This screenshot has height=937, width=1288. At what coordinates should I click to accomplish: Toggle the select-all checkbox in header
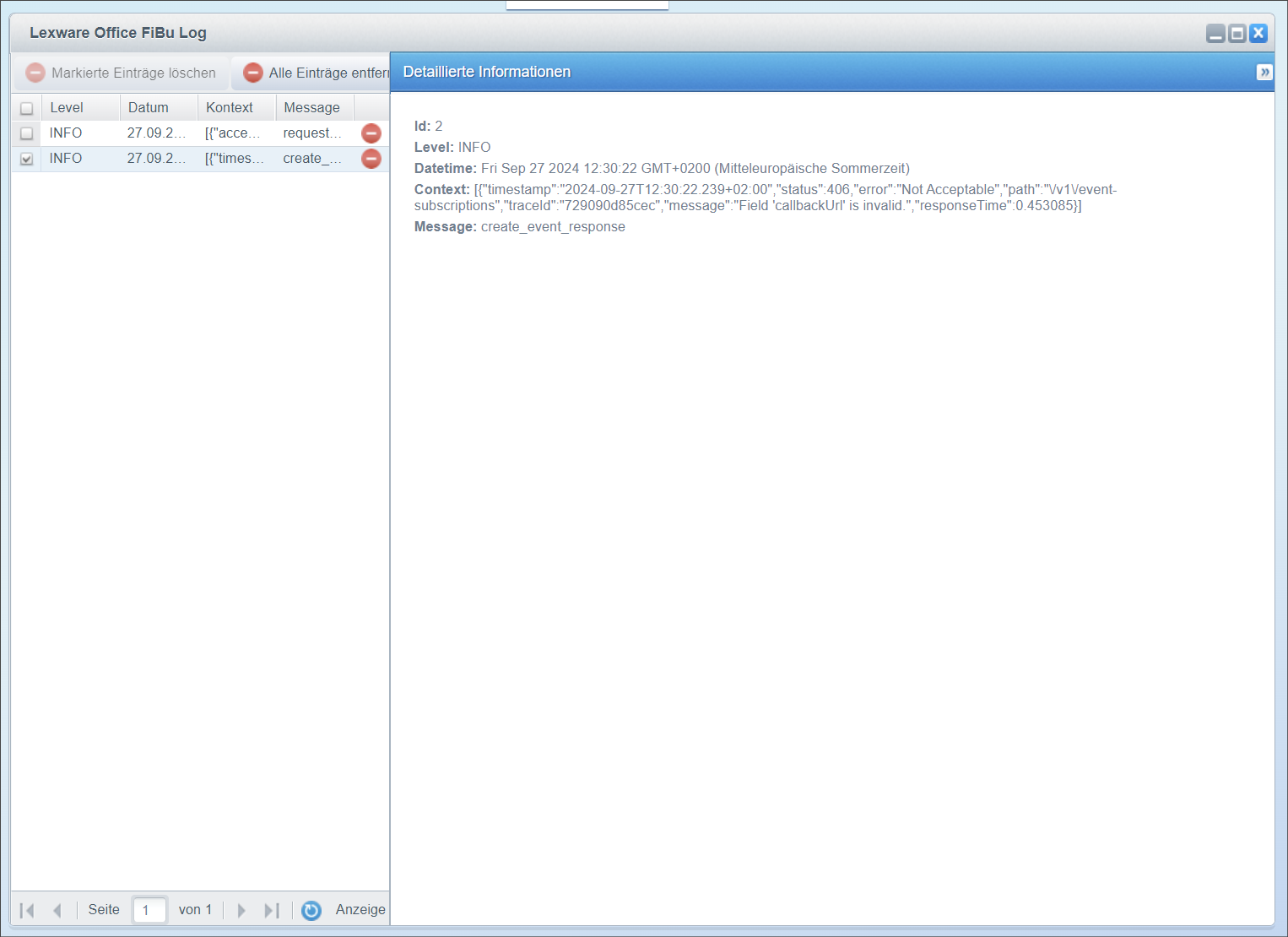coord(26,108)
